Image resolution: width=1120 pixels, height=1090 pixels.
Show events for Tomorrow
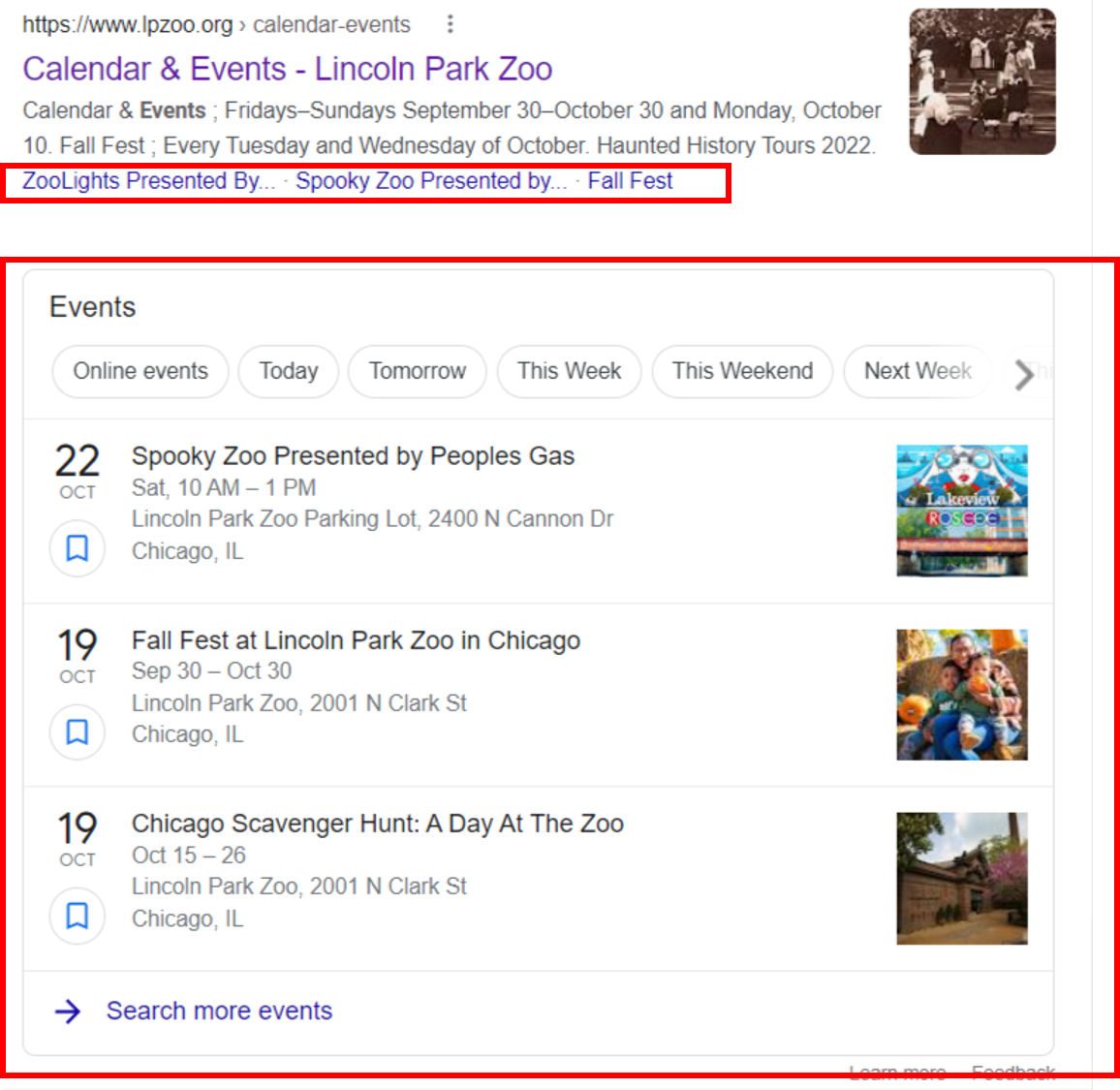coord(418,371)
